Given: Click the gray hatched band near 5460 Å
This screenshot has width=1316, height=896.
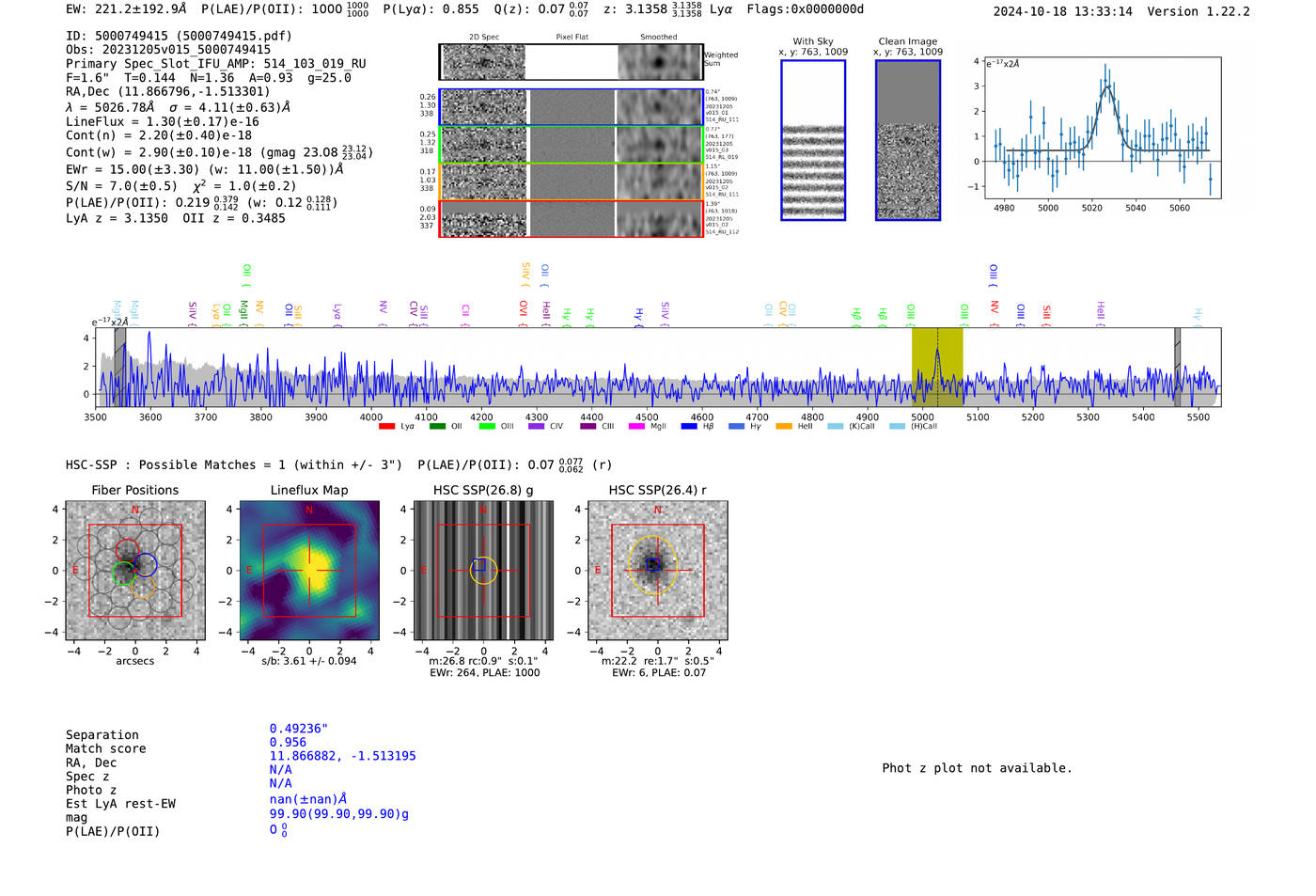Looking at the screenshot, I should click(1177, 368).
